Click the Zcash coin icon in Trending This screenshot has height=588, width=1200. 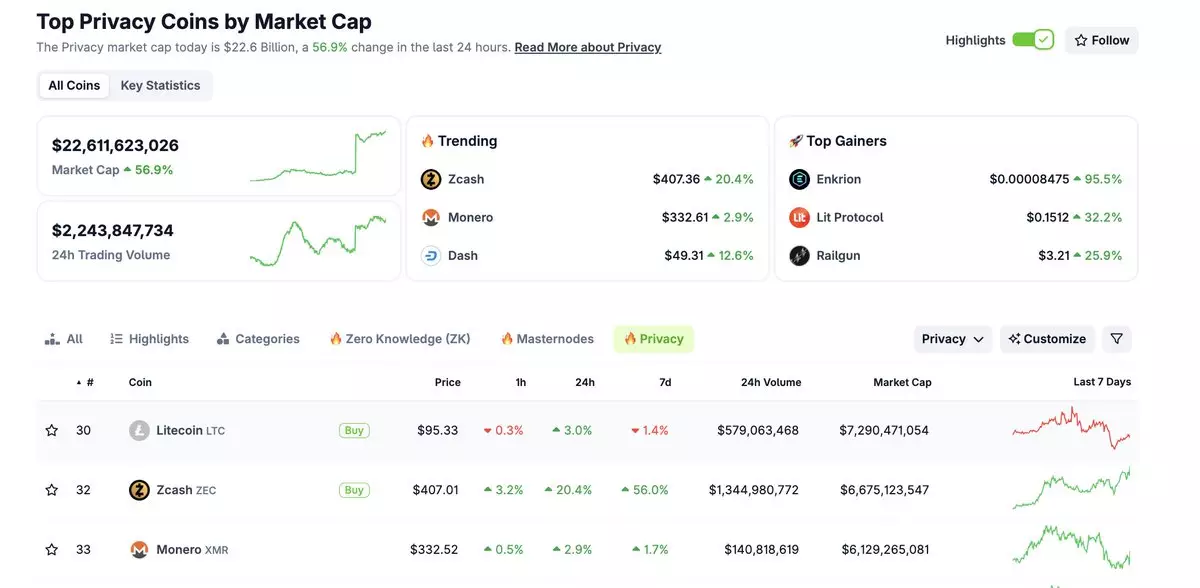point(431,179)
